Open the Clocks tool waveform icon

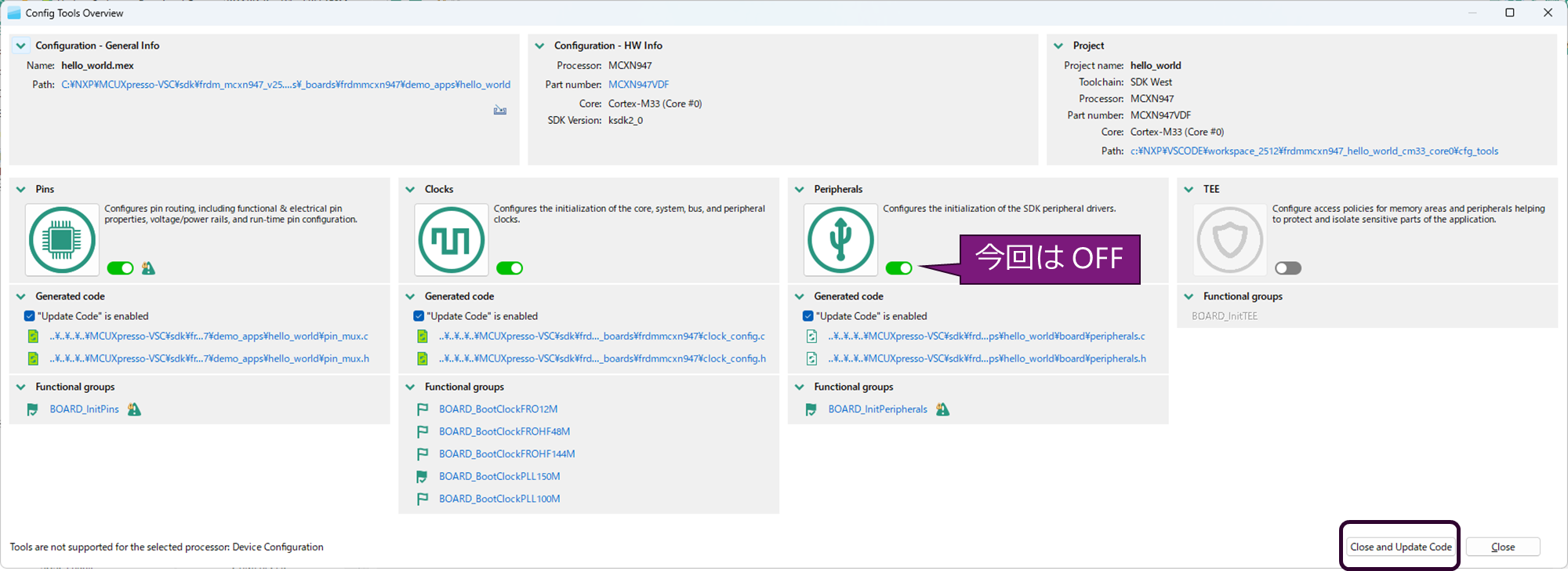point(451,239)
